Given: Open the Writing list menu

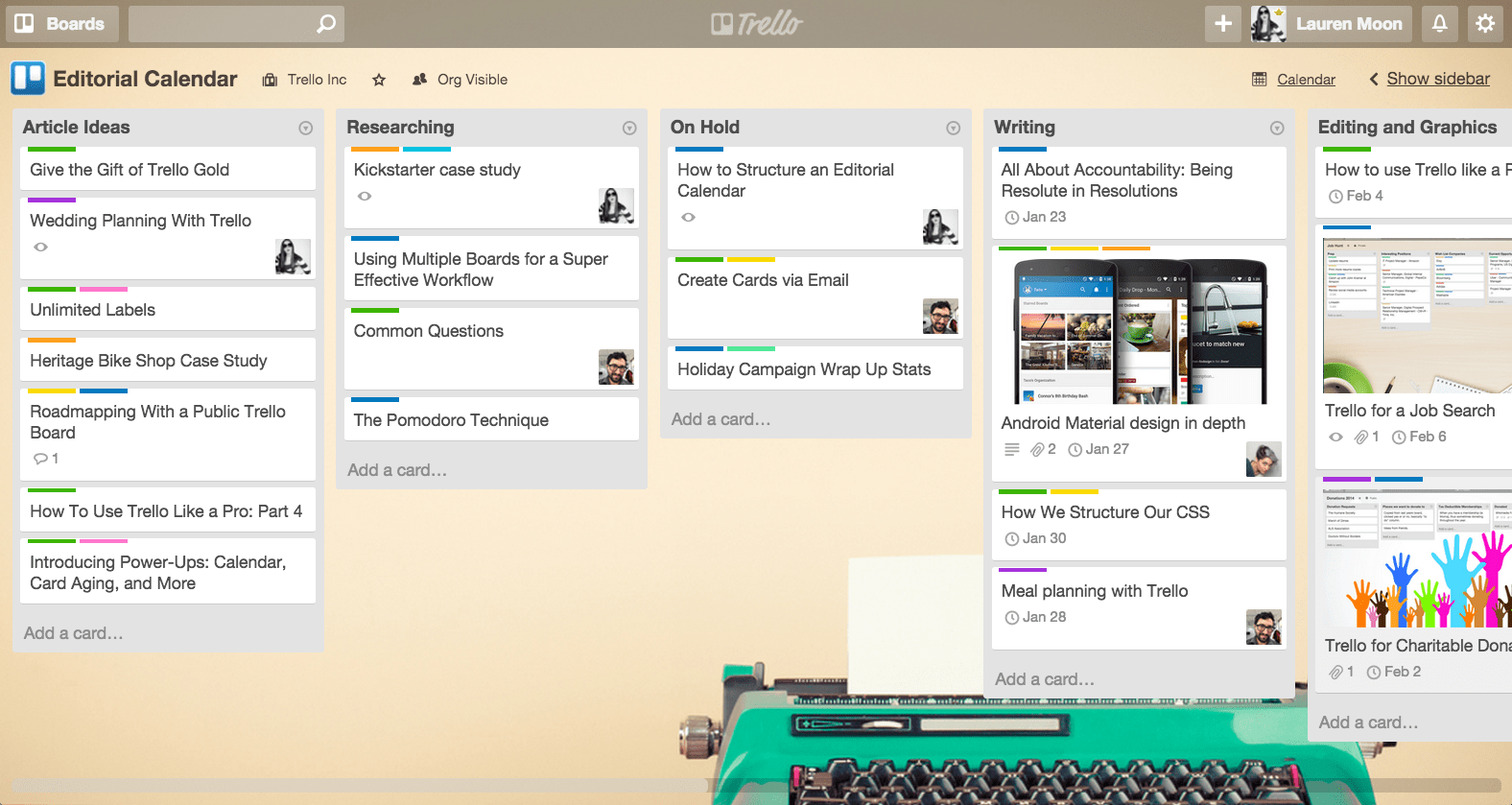Looking at the screenshot, I should tap(1277, 128).
